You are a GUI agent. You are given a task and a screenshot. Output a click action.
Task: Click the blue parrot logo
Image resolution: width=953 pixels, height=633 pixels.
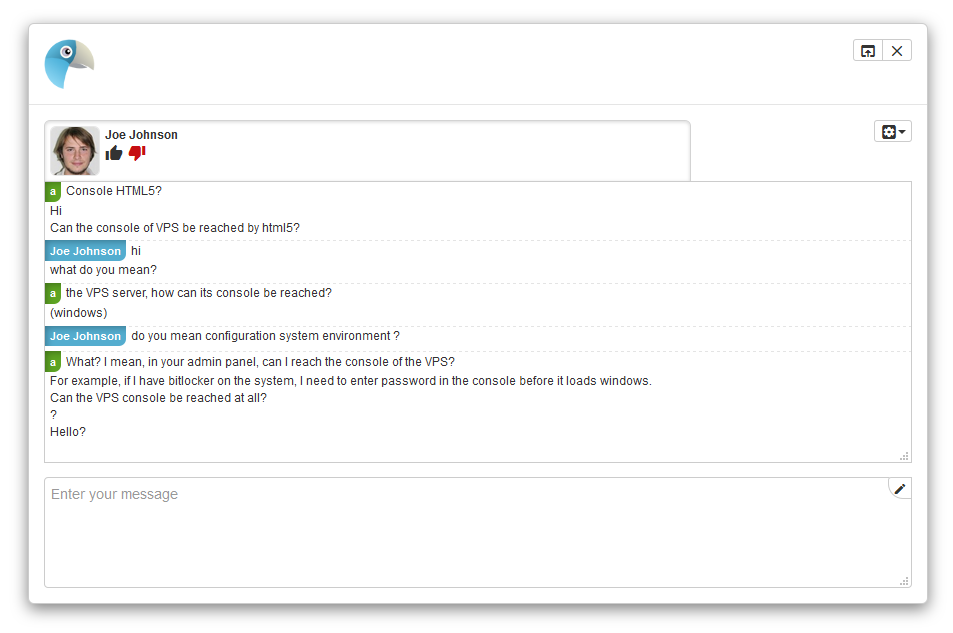click(69, 64)
